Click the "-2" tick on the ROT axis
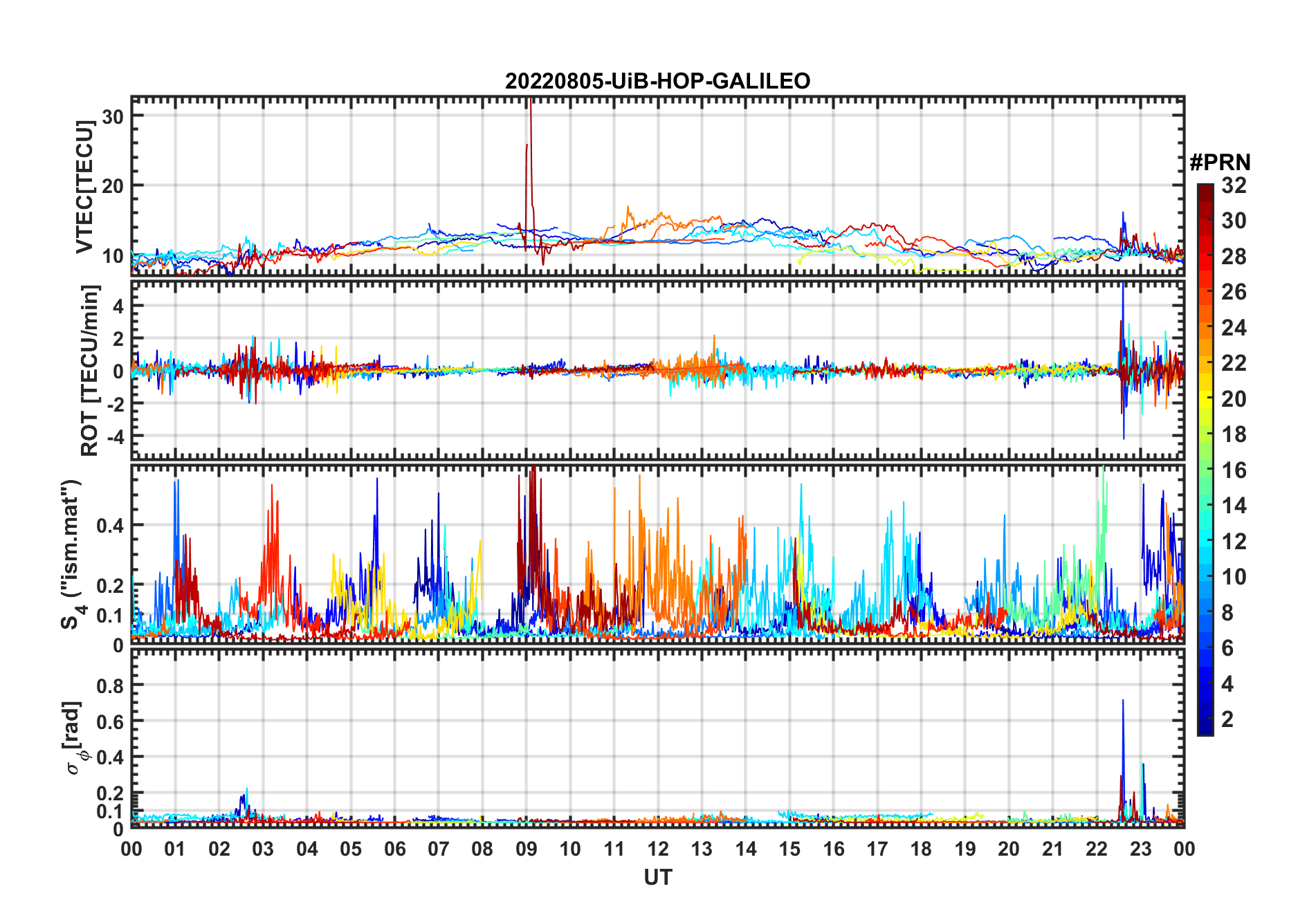Viewport: 1316px width, 920px height. pyautogui.click(x=116, y=405)
